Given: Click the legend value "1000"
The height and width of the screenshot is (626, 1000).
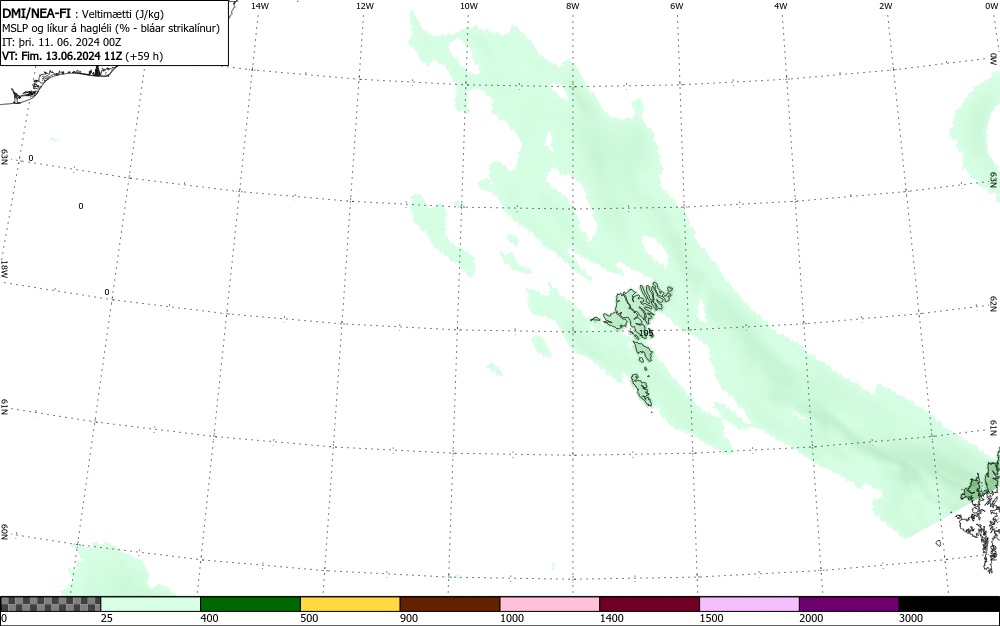Looking at the screenshot, I should point(511,618).
